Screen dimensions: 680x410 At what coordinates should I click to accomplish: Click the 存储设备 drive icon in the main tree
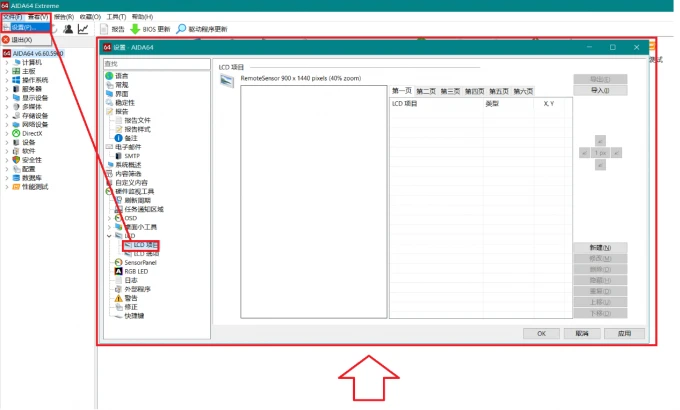pyautogui.click(x=16, y=116)
